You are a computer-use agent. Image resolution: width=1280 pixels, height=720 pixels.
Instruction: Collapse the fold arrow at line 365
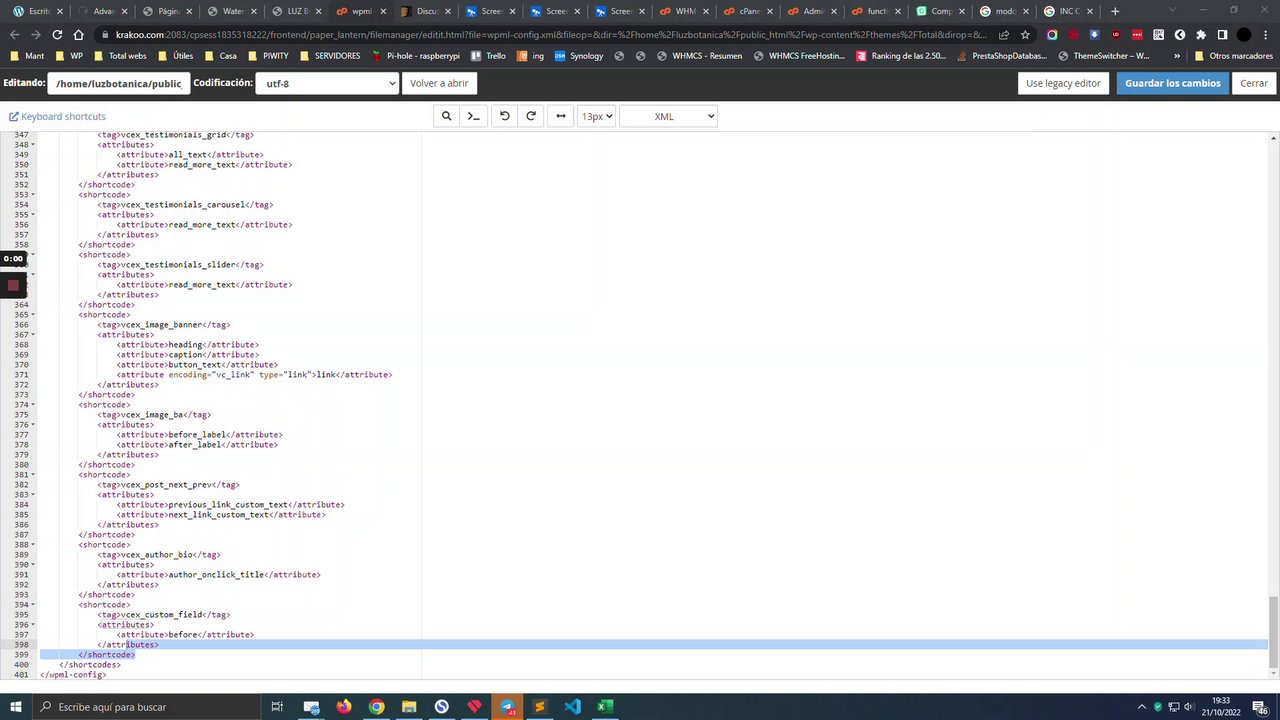coord(33,315)
